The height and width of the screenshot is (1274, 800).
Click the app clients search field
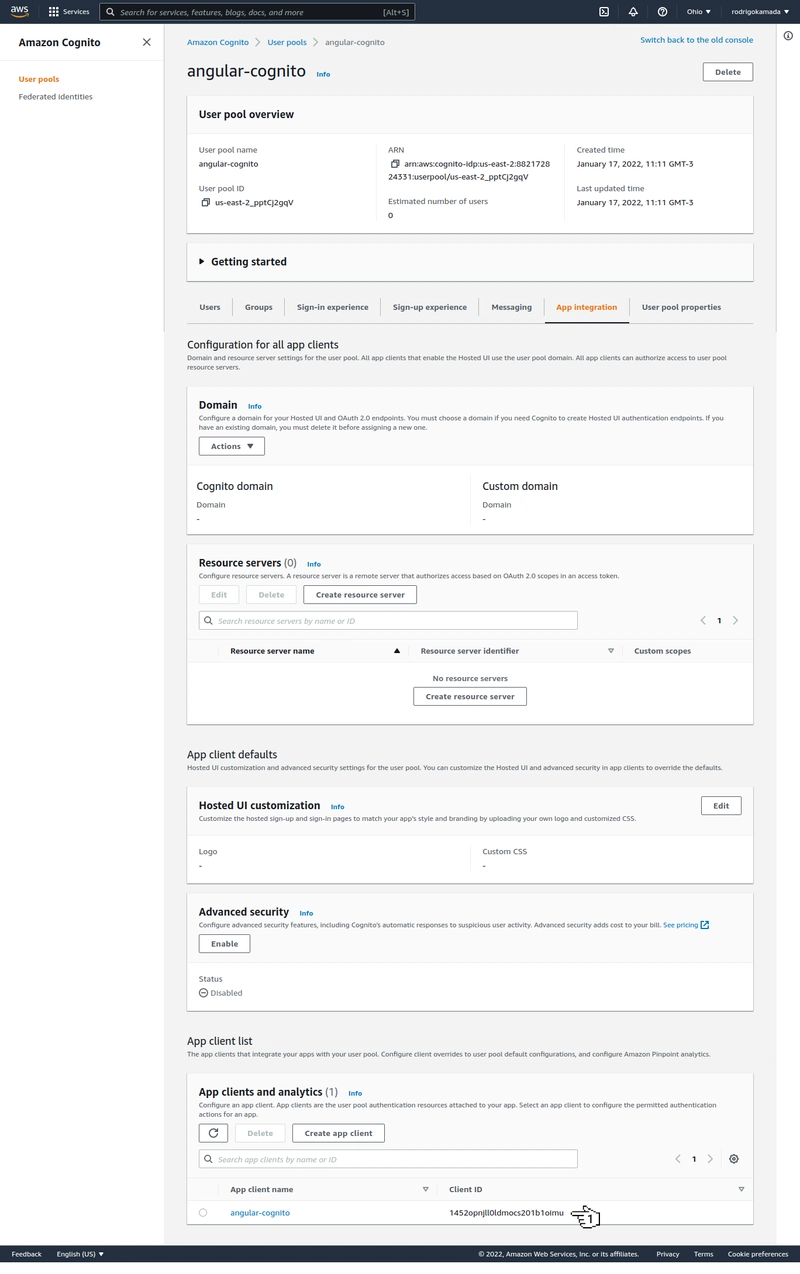(x=388, y=1159)
